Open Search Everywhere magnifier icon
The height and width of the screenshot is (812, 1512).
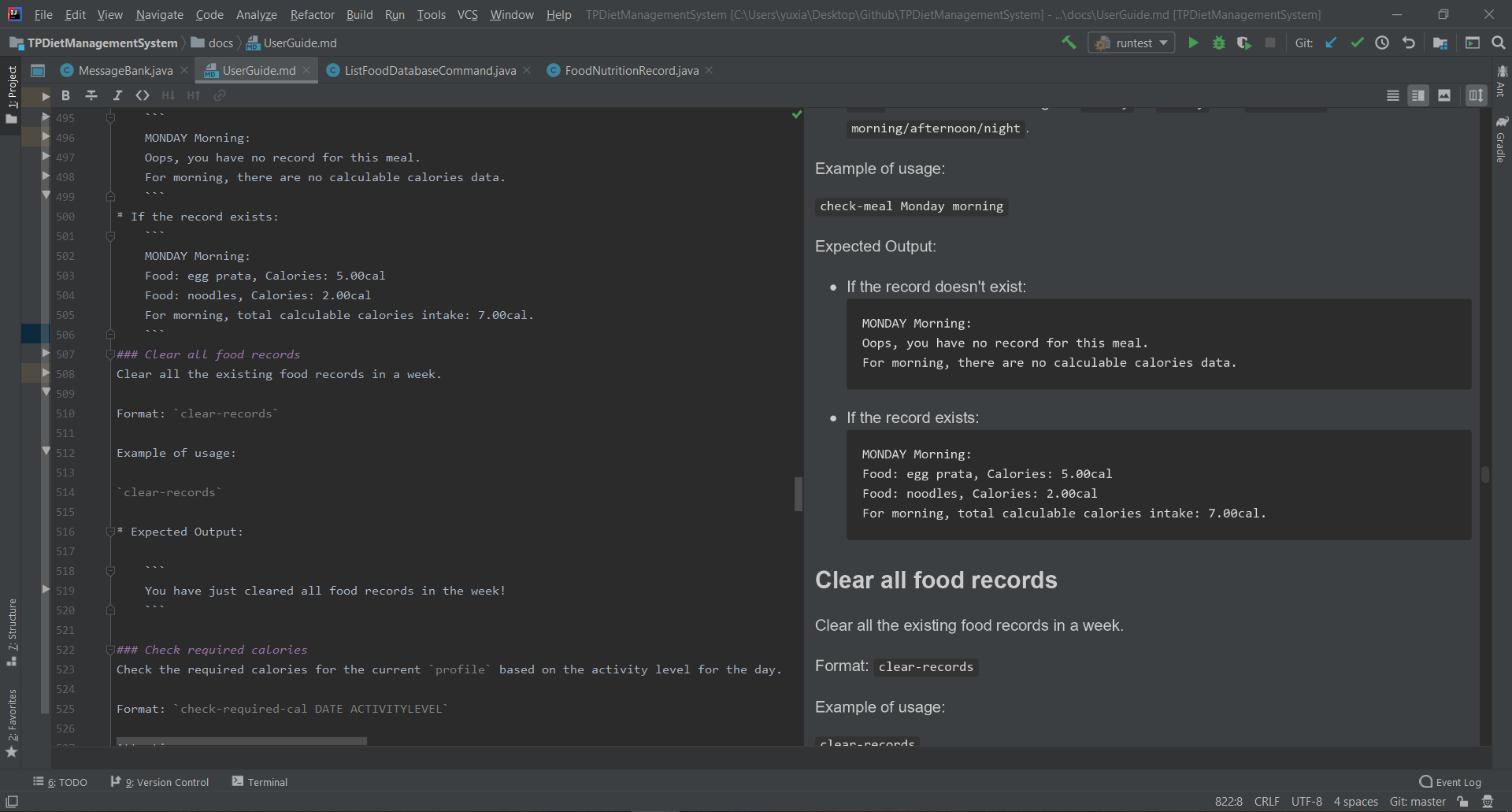1499,43
